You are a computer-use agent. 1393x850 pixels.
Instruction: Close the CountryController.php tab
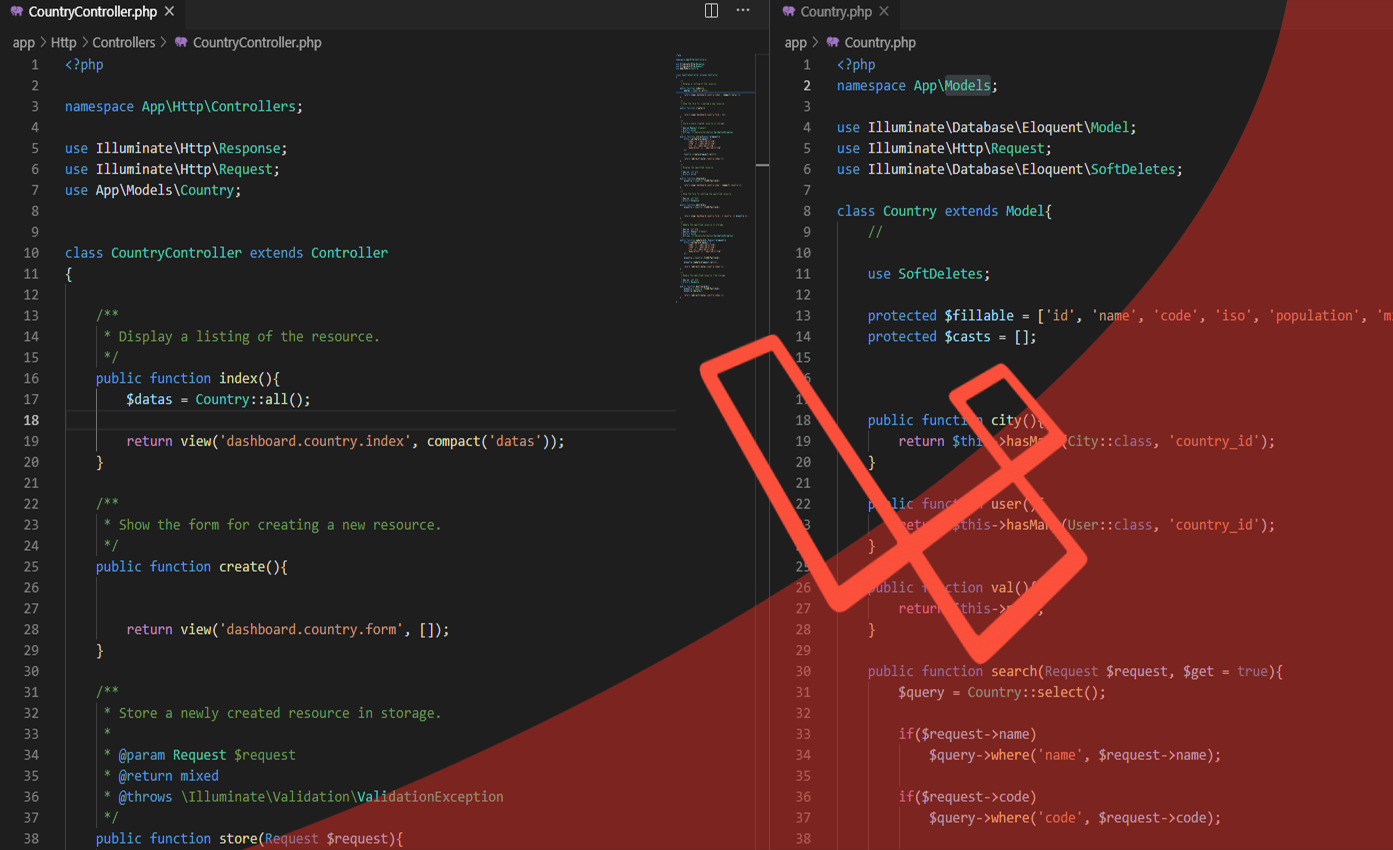[170, 12]
